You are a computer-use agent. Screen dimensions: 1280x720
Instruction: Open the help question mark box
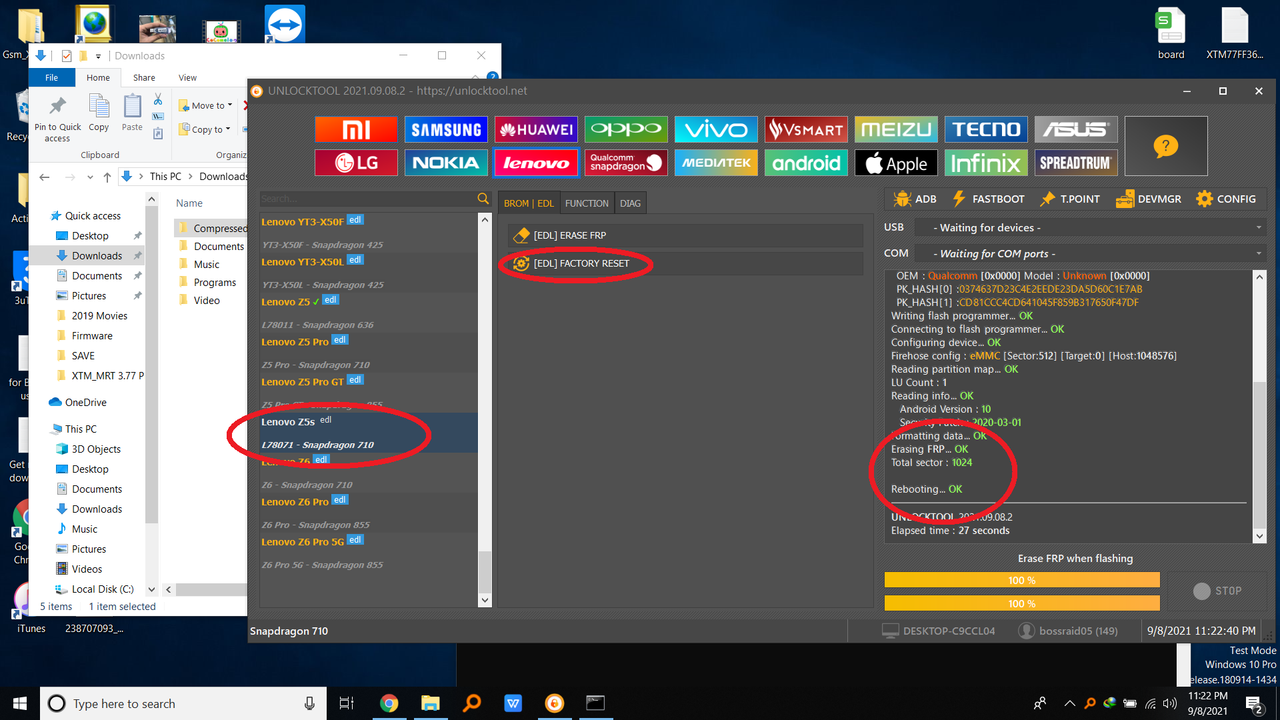1166,146
